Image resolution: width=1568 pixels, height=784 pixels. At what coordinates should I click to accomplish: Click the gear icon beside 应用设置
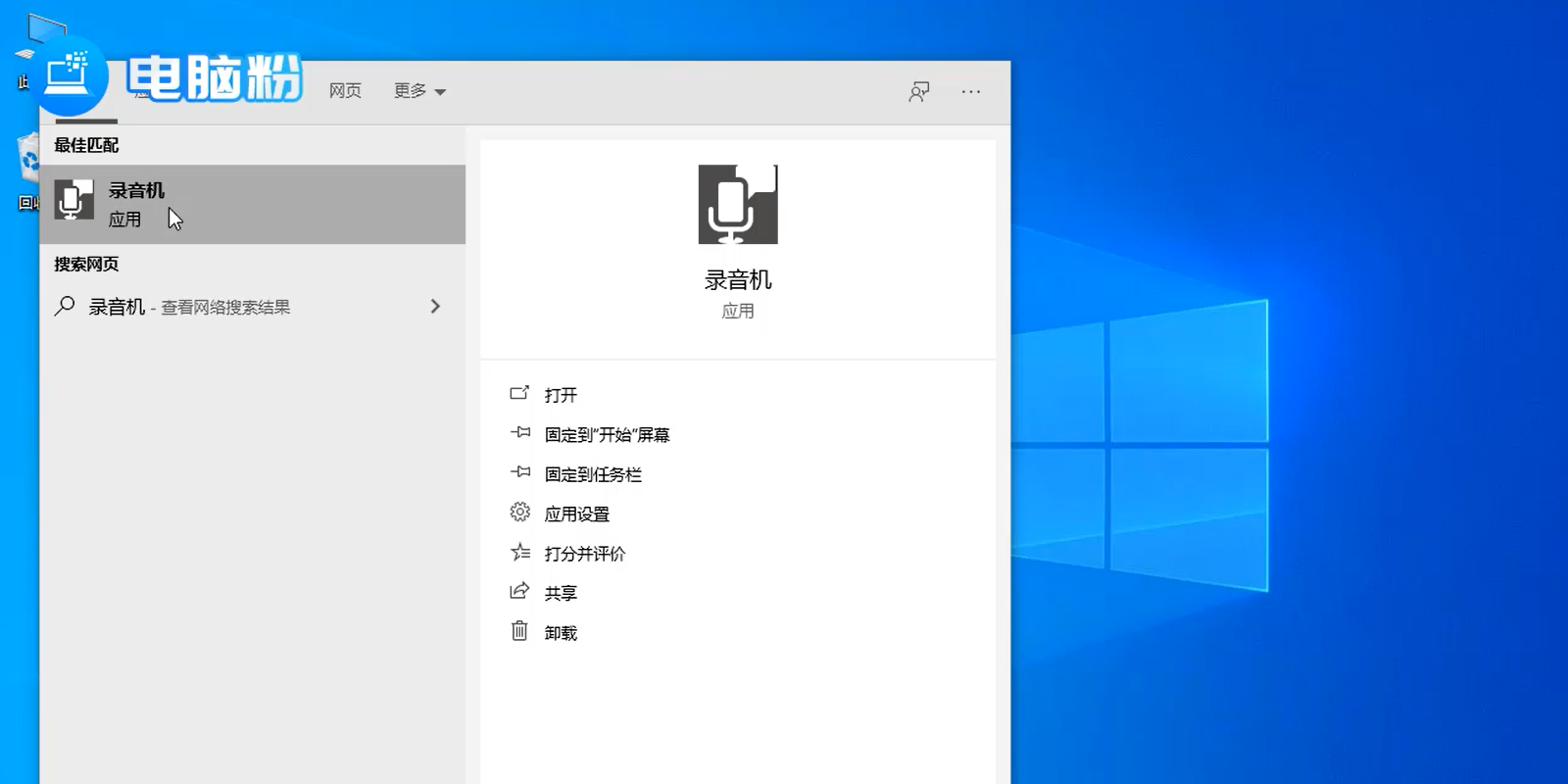pos(519,512)
